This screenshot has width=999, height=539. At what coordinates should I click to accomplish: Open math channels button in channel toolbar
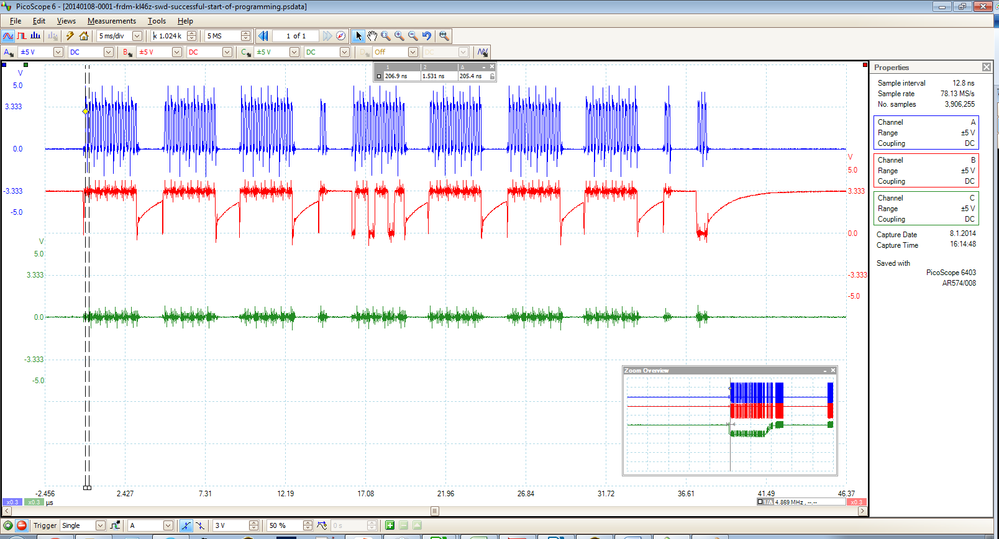(x=483, y=52)
